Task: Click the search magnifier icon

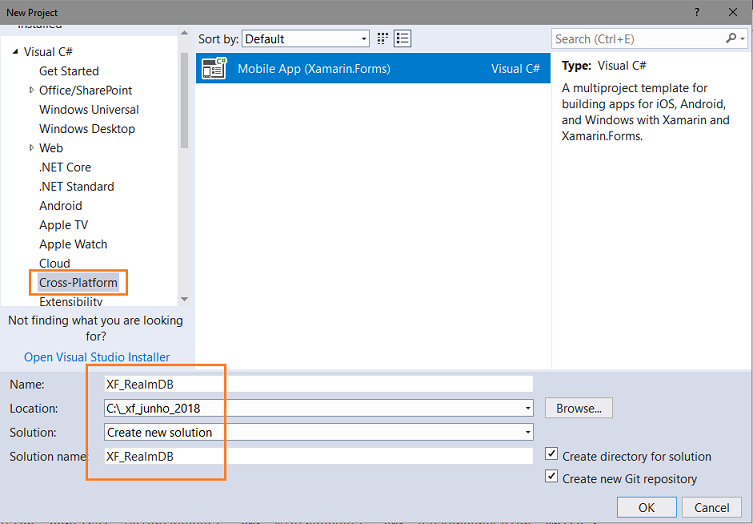Action: pyautogui.click(x=730, y=38)
